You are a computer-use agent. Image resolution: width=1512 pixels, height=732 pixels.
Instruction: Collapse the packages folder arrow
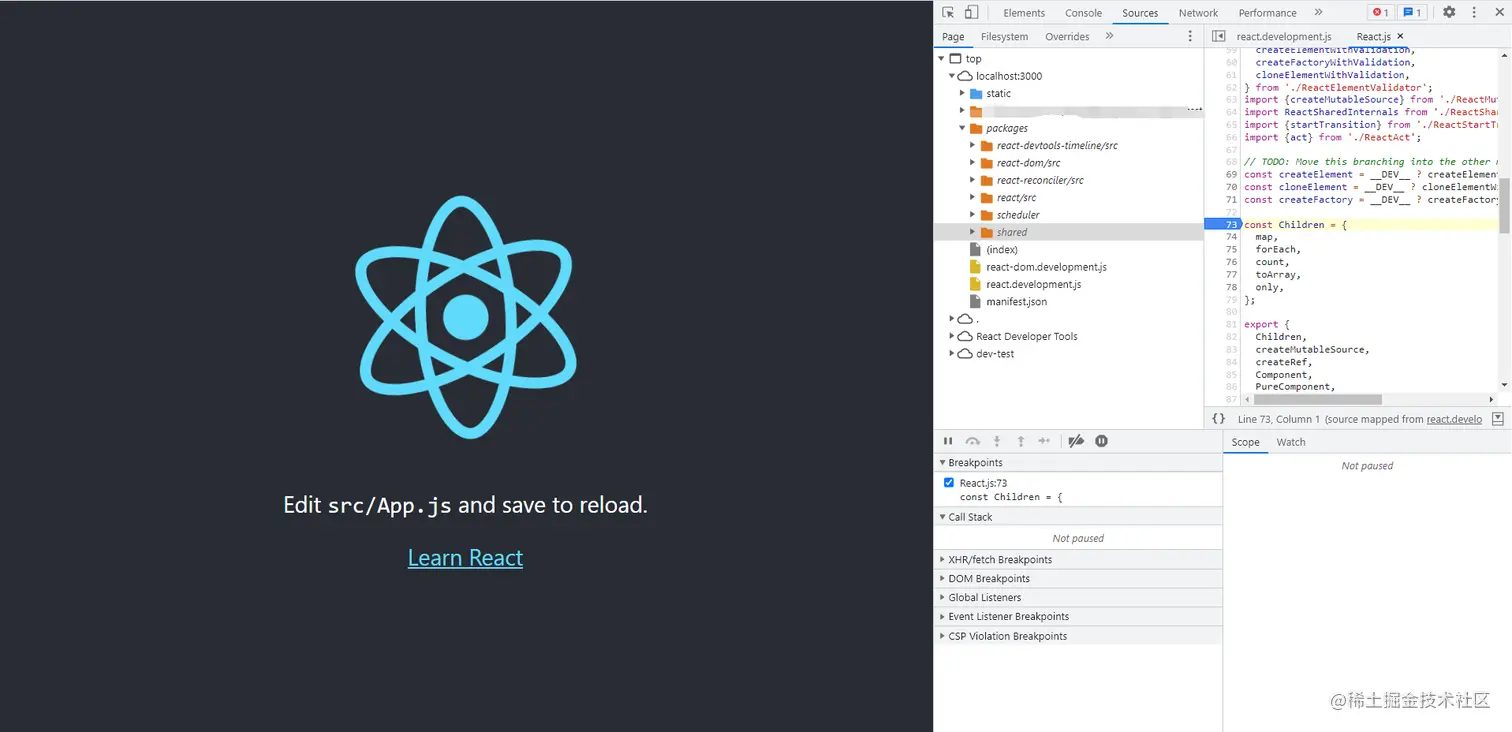click(962, 128)
